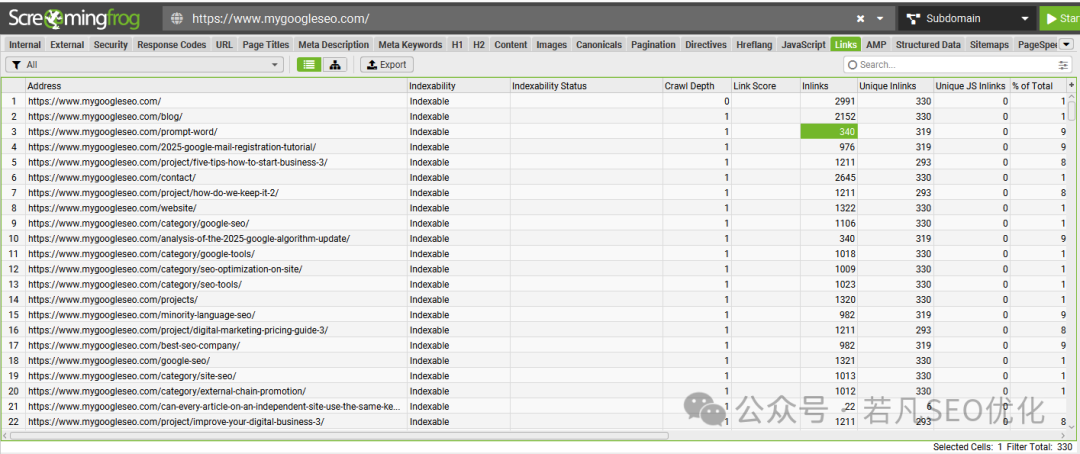This screenshot has height=454, width=1080.
Task: Click the globe icon in URL bar
Action: click(178, 19)
